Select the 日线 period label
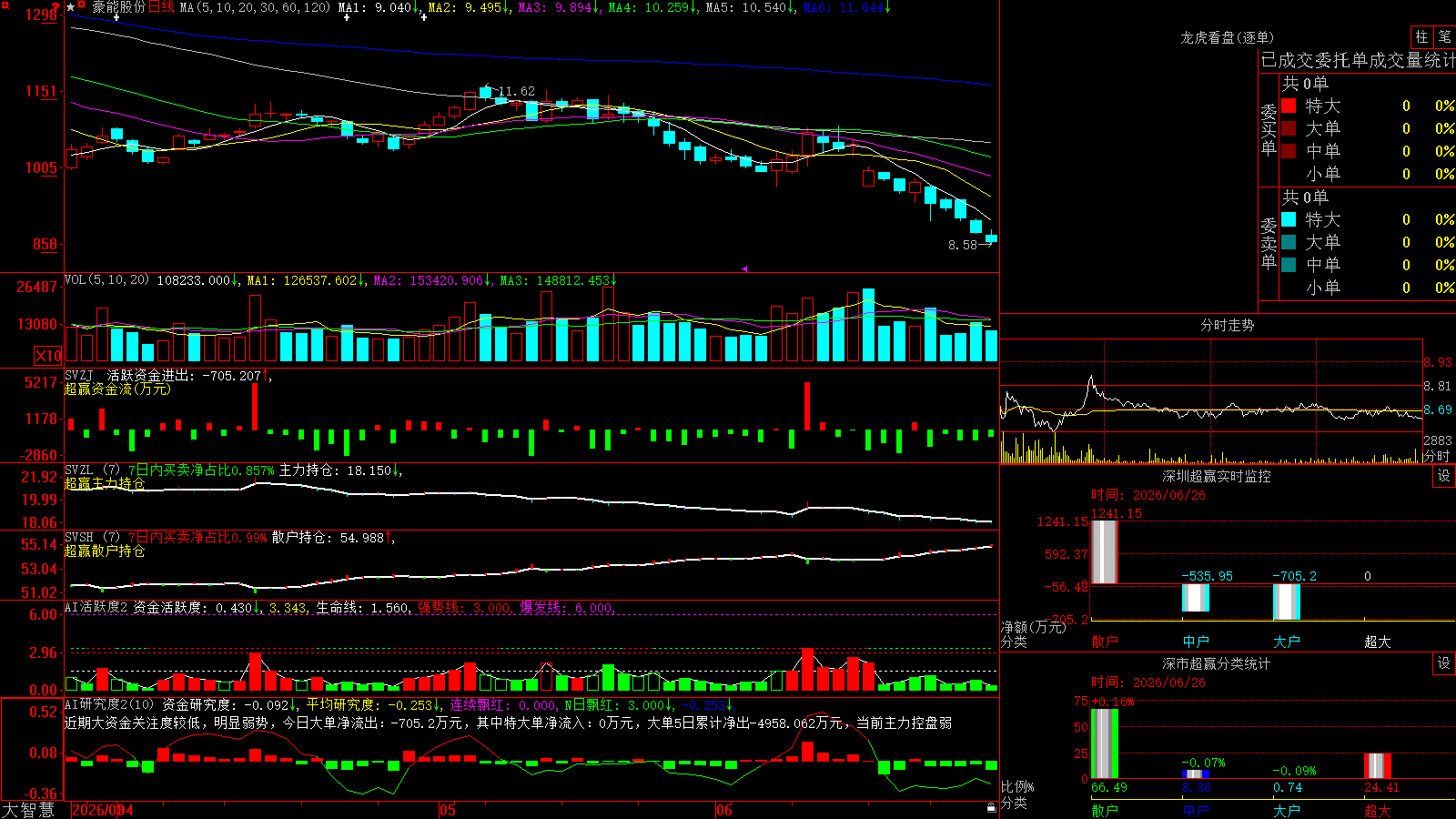The width and height of the screenshot is (1456, 819). pyautogui.click(x=161, y=7)
